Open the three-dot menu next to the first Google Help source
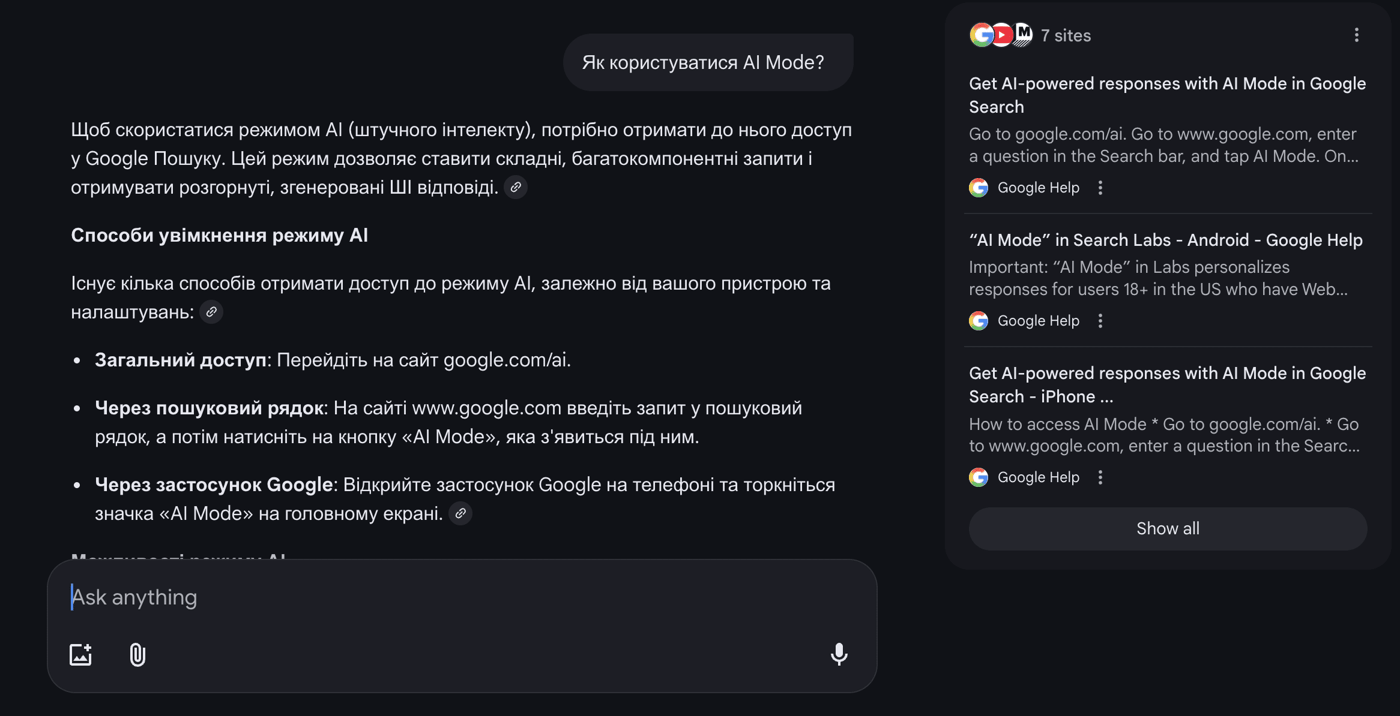 coord(1100,187)
